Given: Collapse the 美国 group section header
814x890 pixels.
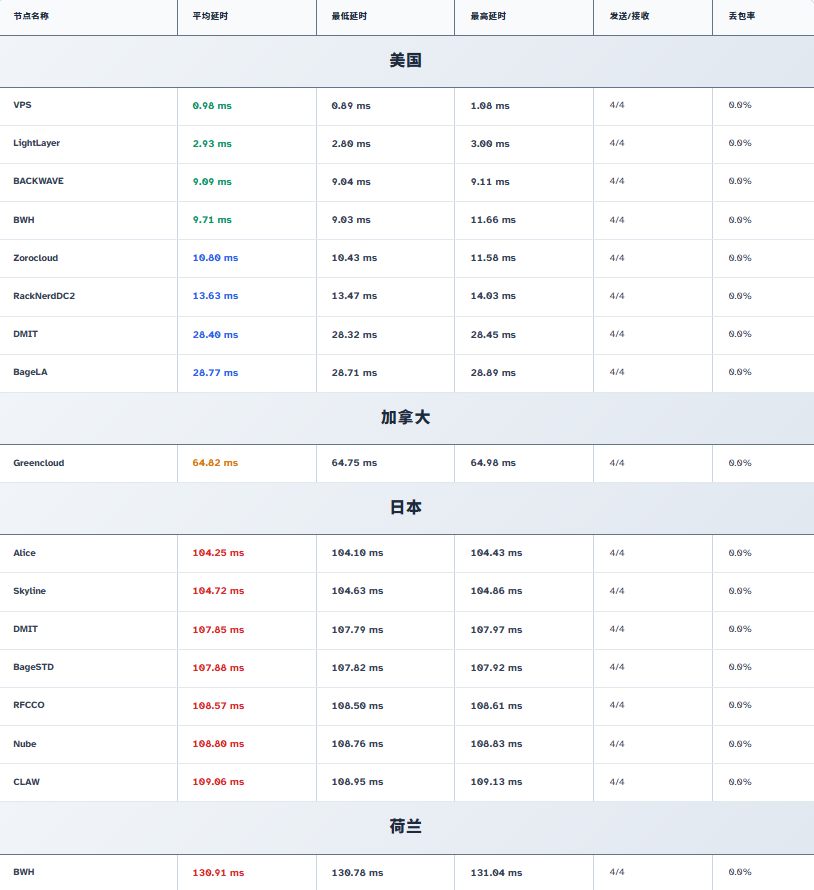Looking at the screenshot, I should tap(406, 61).
